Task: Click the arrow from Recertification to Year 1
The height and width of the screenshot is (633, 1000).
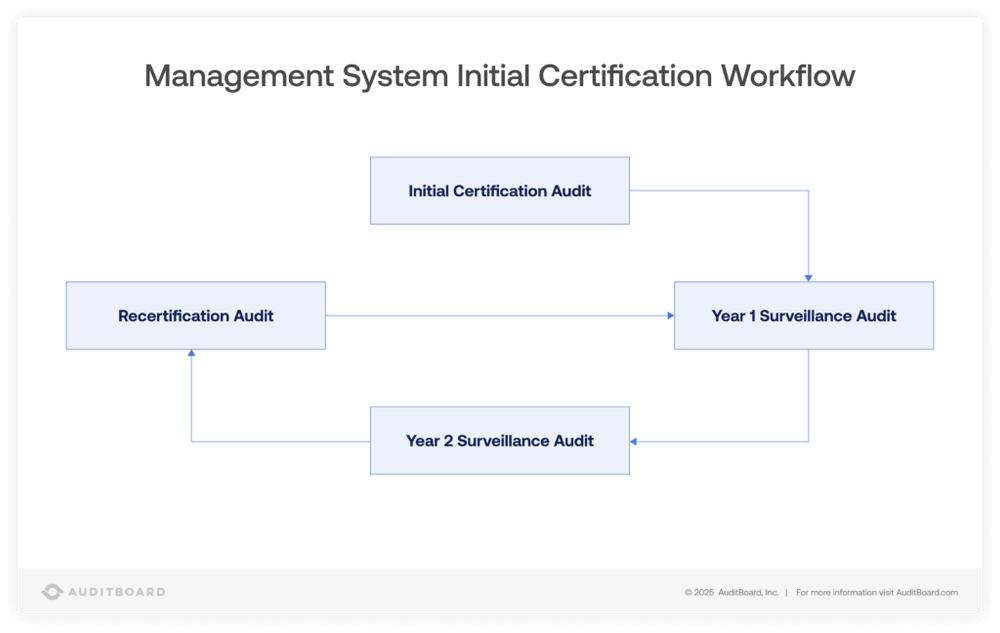Action: coord(500,315)
